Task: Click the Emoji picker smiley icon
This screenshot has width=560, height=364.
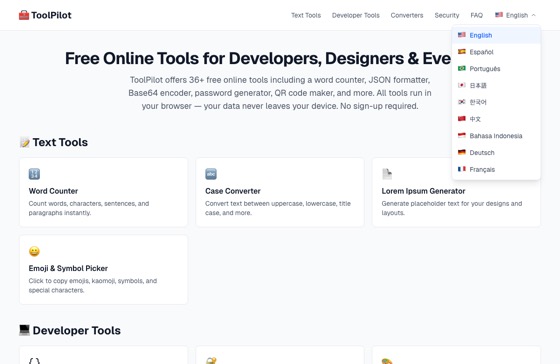Action: (x=34, y=251)
